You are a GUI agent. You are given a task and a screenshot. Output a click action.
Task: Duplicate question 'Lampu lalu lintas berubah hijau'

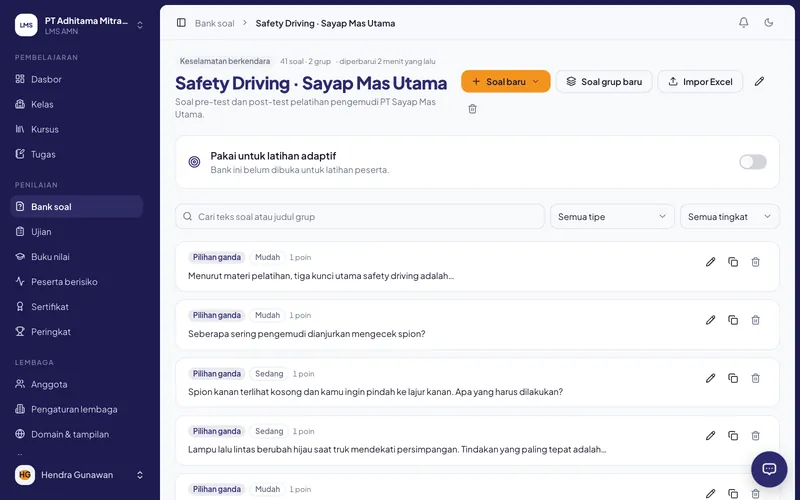pos(733,436)
